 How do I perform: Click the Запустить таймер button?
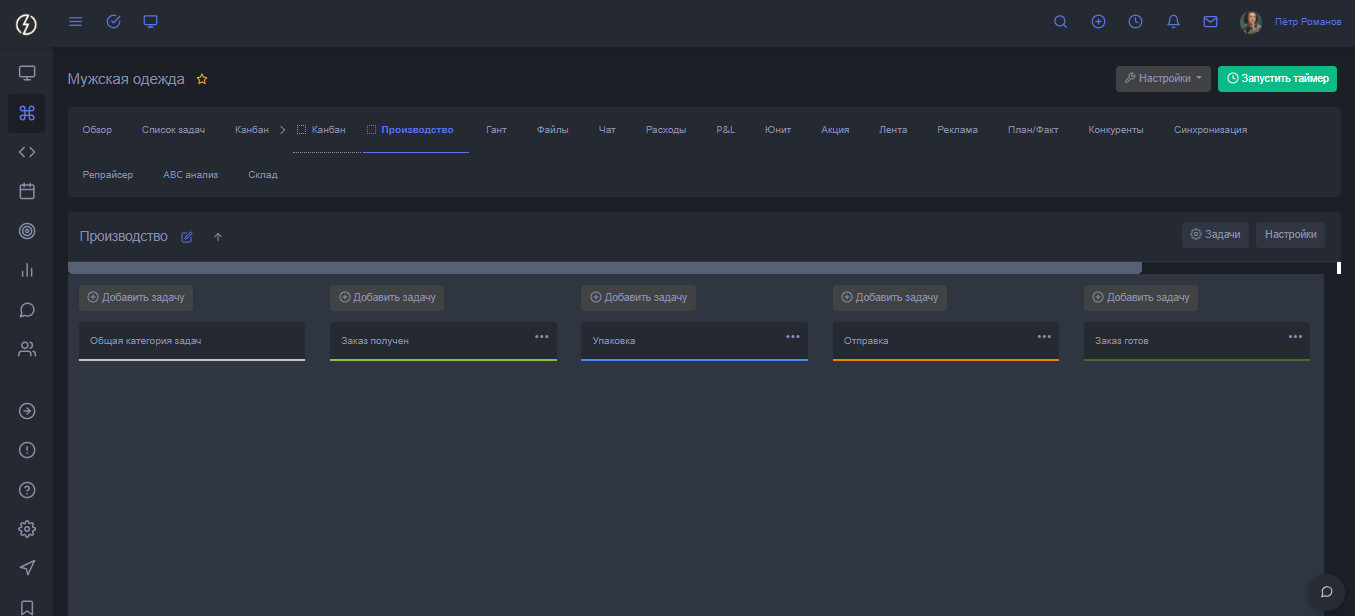tap(1277, 79)
